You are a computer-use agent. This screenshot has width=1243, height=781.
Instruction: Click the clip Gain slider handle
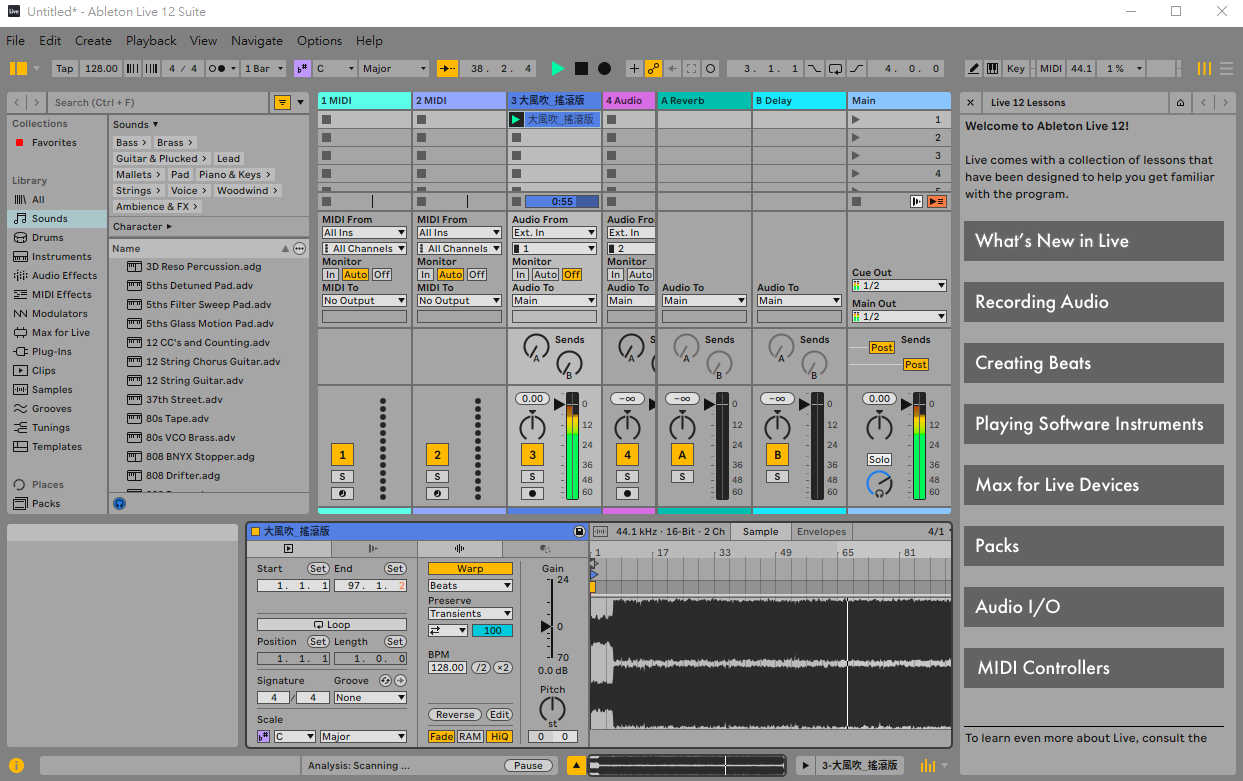pyautogui.click(x=546, y=626)
